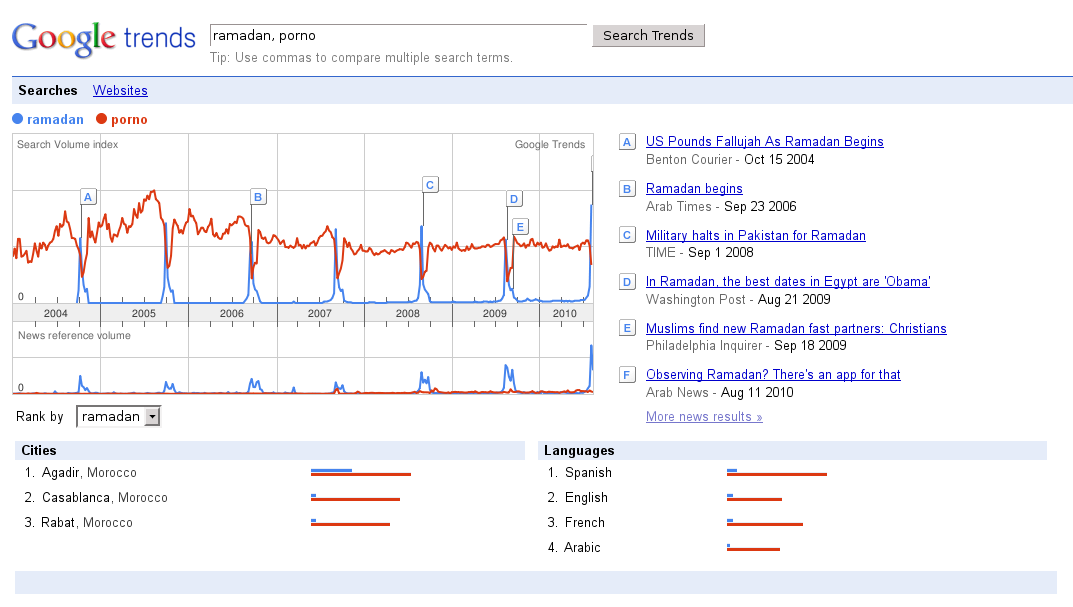The width and height of the screenshot is (1073, 607).
Task: Click 'More news results' link
Action: coord(704,417)
